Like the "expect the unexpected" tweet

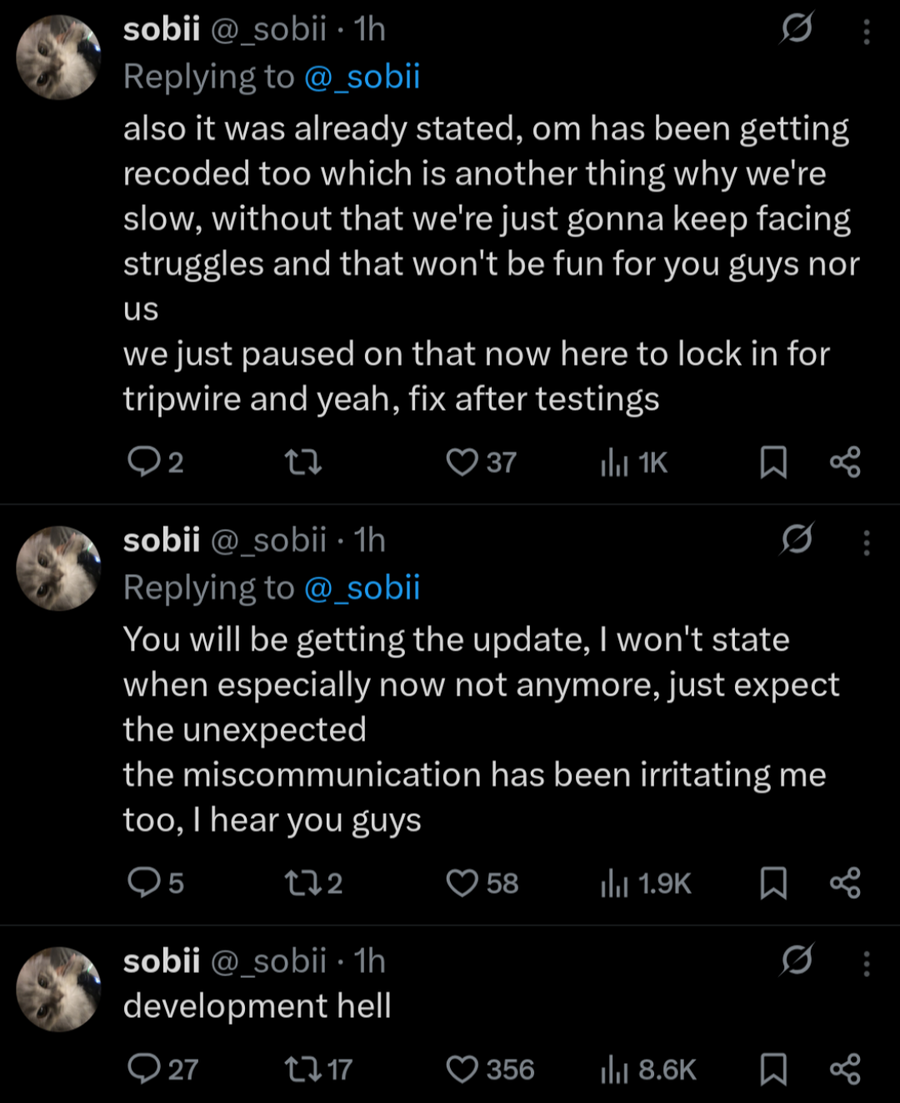(x=461, y=883)
